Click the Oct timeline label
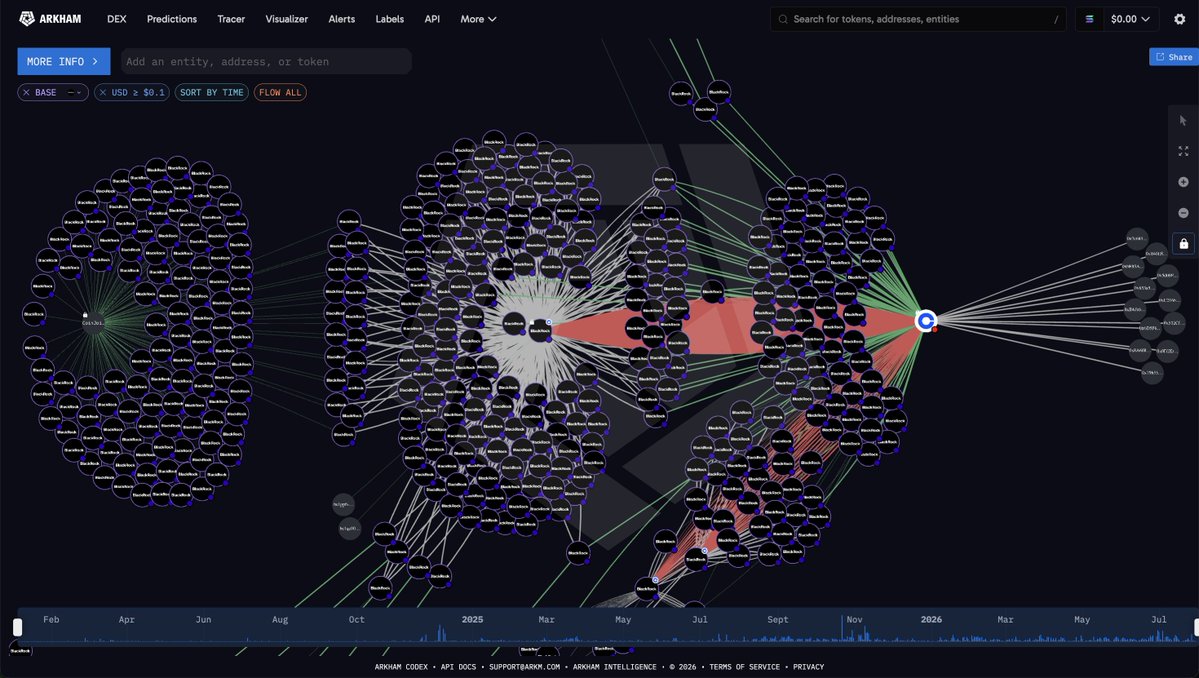 point(356,619)
